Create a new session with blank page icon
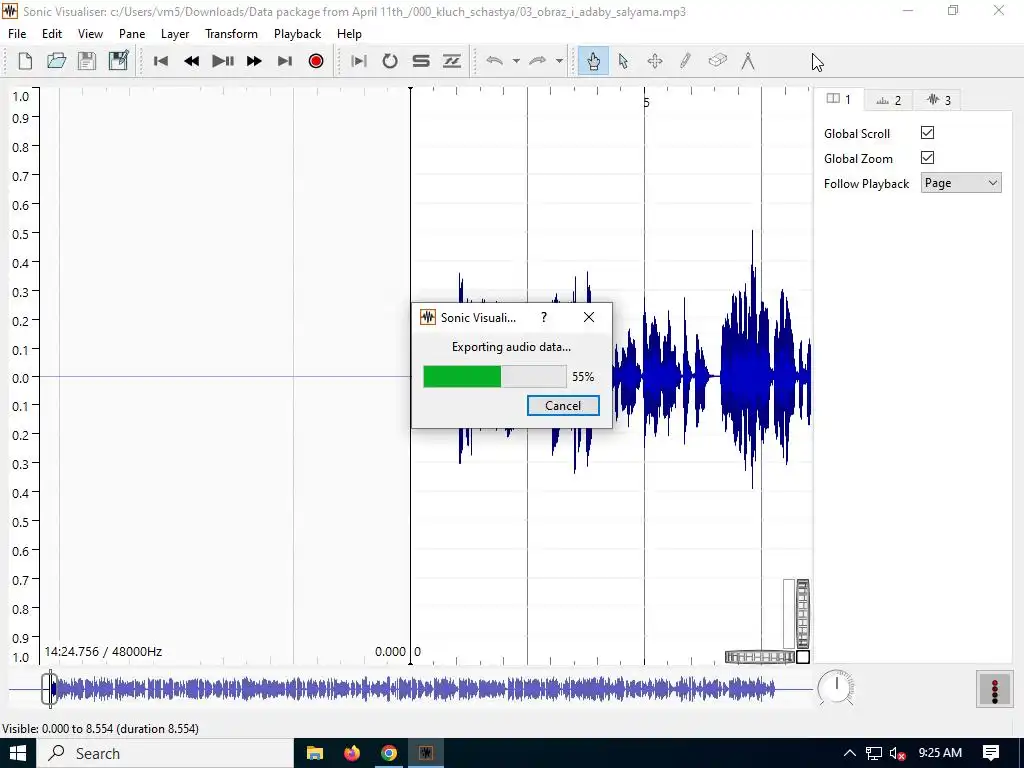The height and width of the screenshot is (768, 1024). coord(25,61)
